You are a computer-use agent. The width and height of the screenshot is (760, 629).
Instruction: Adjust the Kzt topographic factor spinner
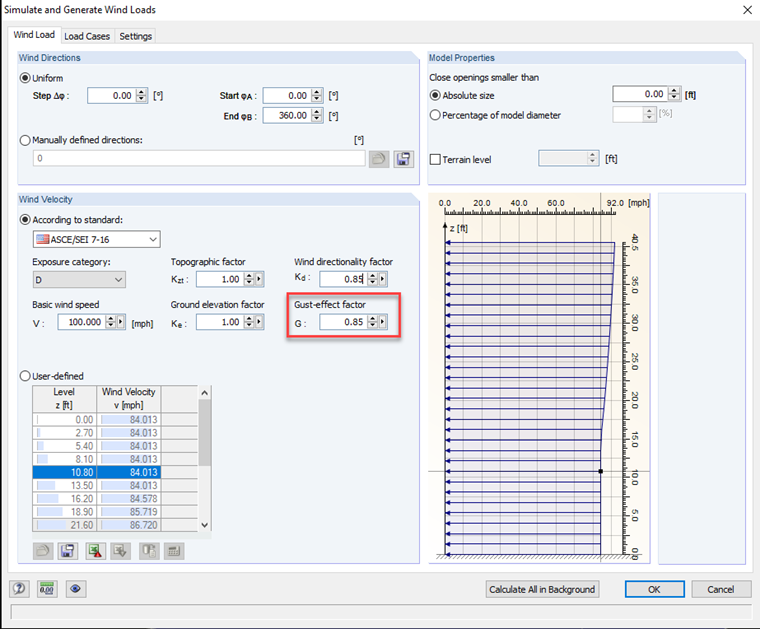click(249, 279)
